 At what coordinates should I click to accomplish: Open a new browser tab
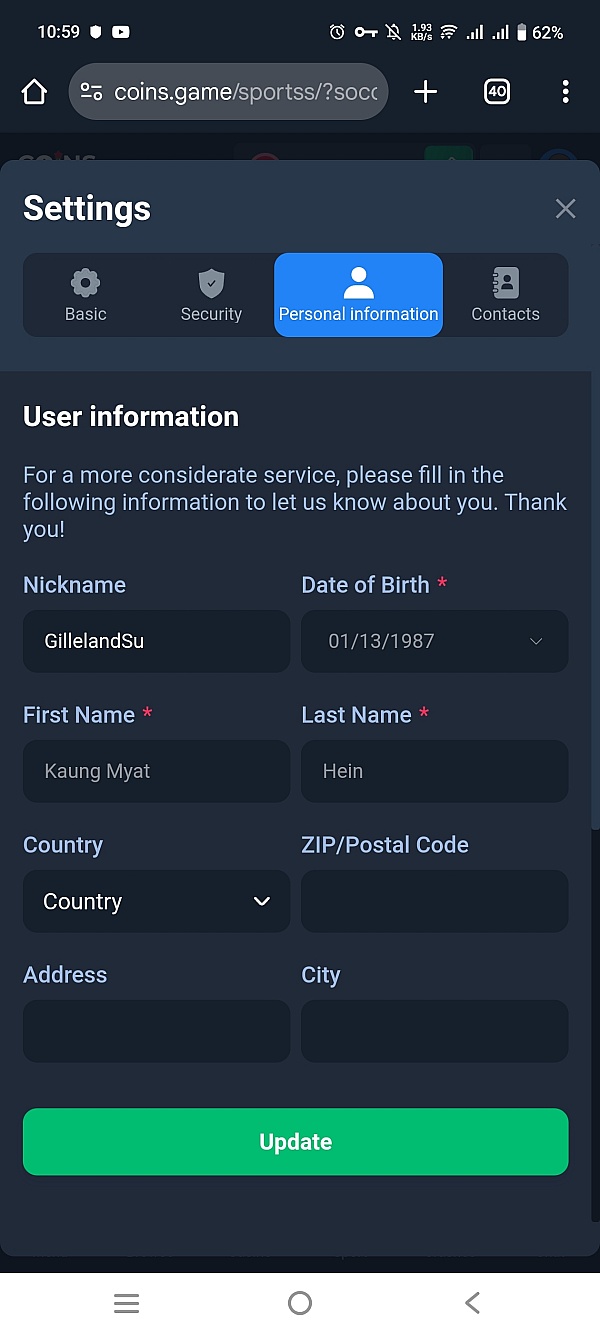[426, 92]
